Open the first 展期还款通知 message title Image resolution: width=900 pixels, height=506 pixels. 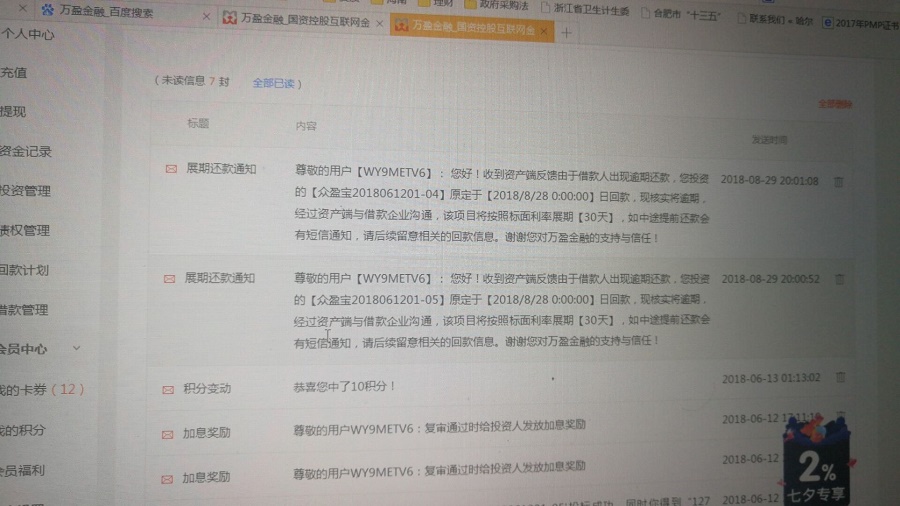point(220,169)
